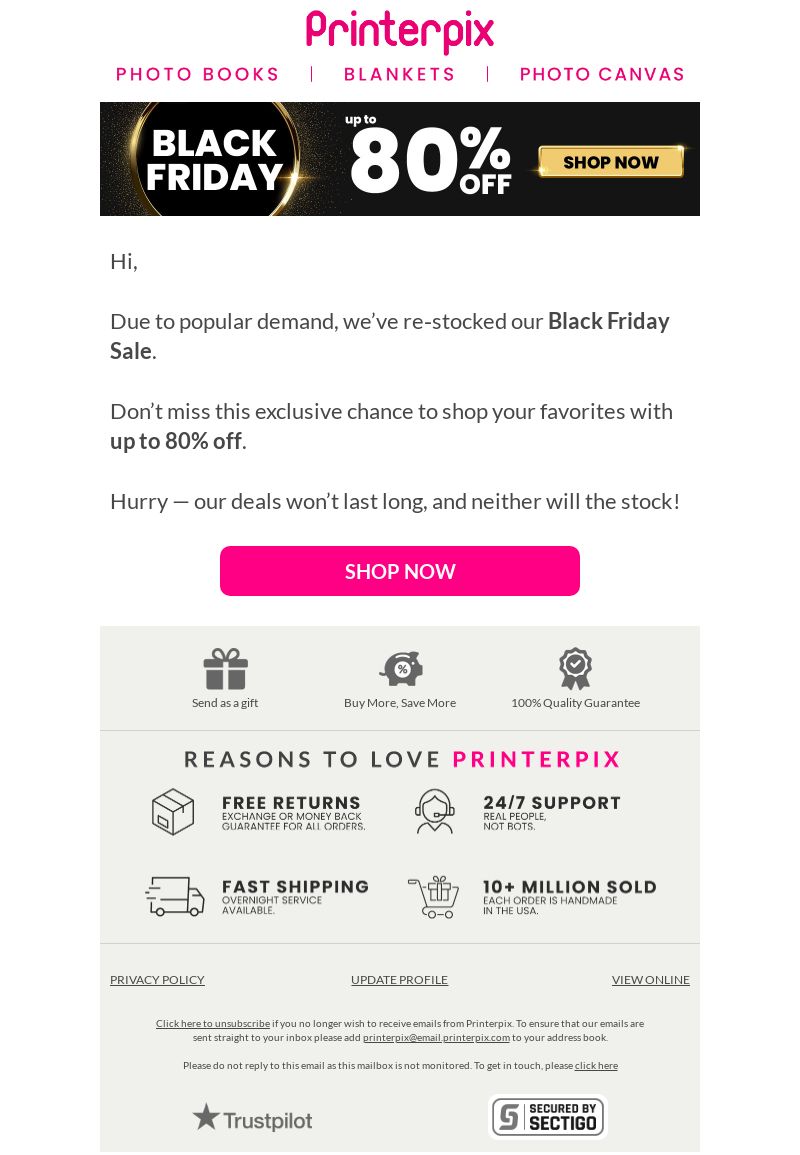Click the pink Shop Now button
The height and width of the screenshot is (1155, 800).
click(x=400, y=571)
